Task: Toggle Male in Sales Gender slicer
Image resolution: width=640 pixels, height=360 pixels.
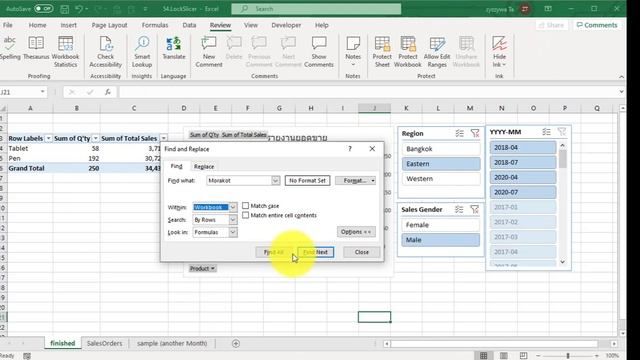Action: coord(440,240)
